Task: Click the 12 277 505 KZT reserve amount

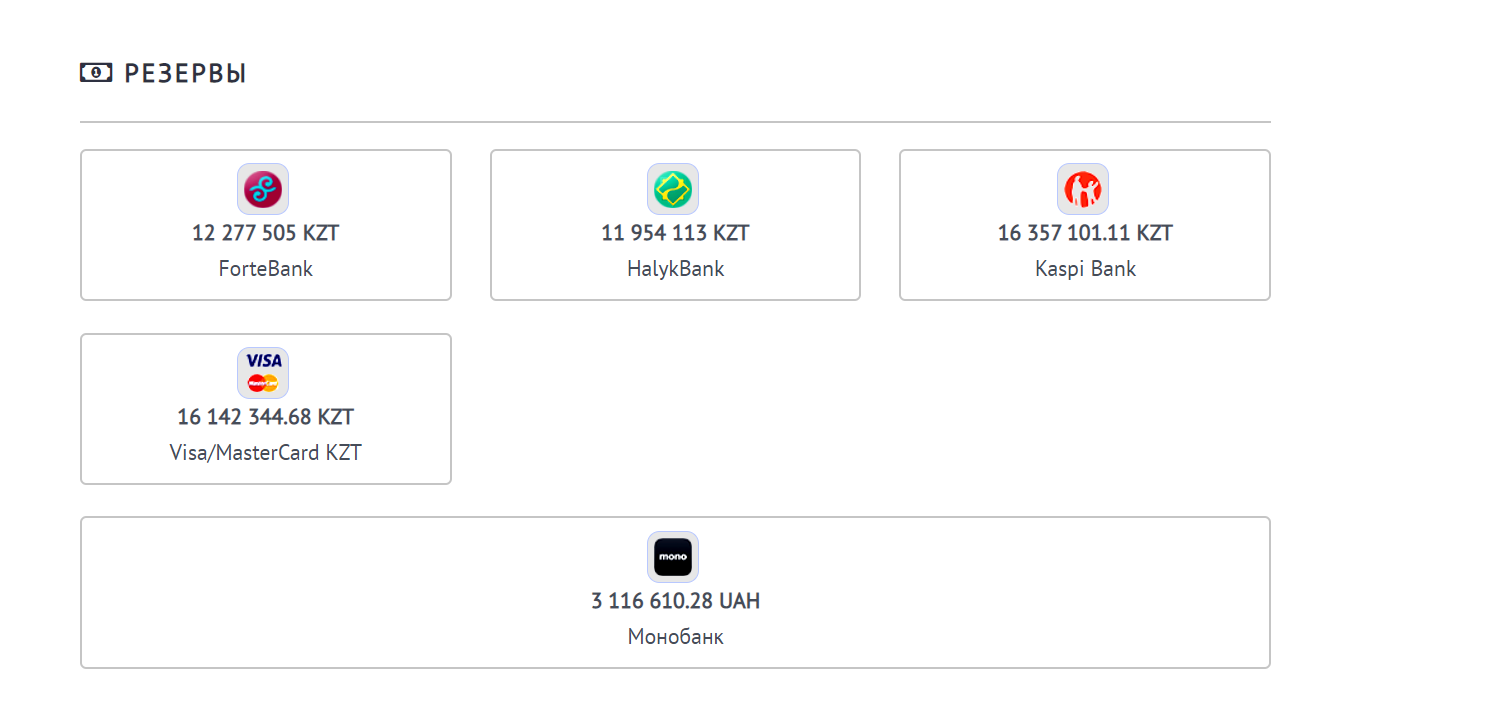Action: pos(266,233)
